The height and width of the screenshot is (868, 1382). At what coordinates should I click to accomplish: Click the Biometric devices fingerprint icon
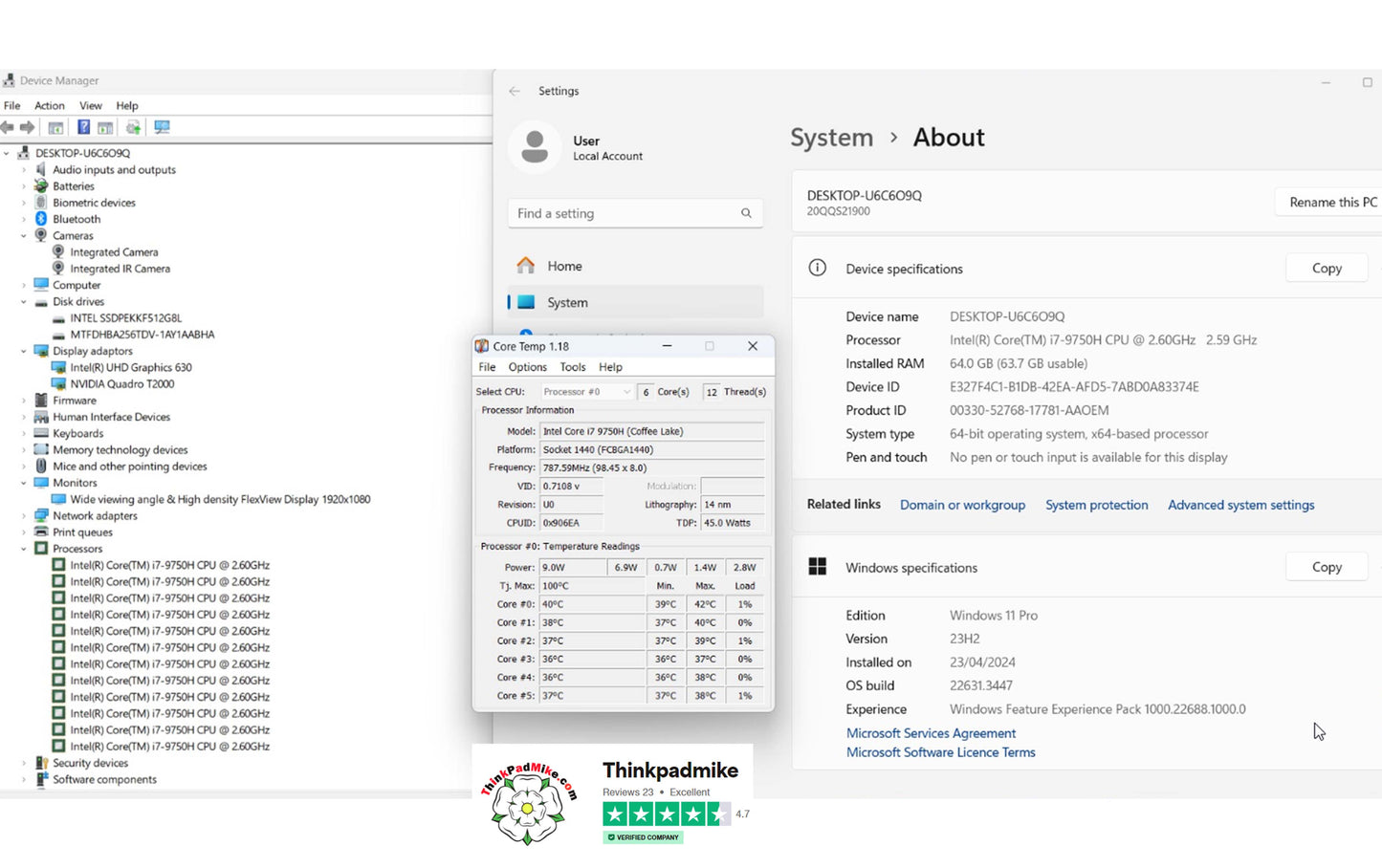41,203
